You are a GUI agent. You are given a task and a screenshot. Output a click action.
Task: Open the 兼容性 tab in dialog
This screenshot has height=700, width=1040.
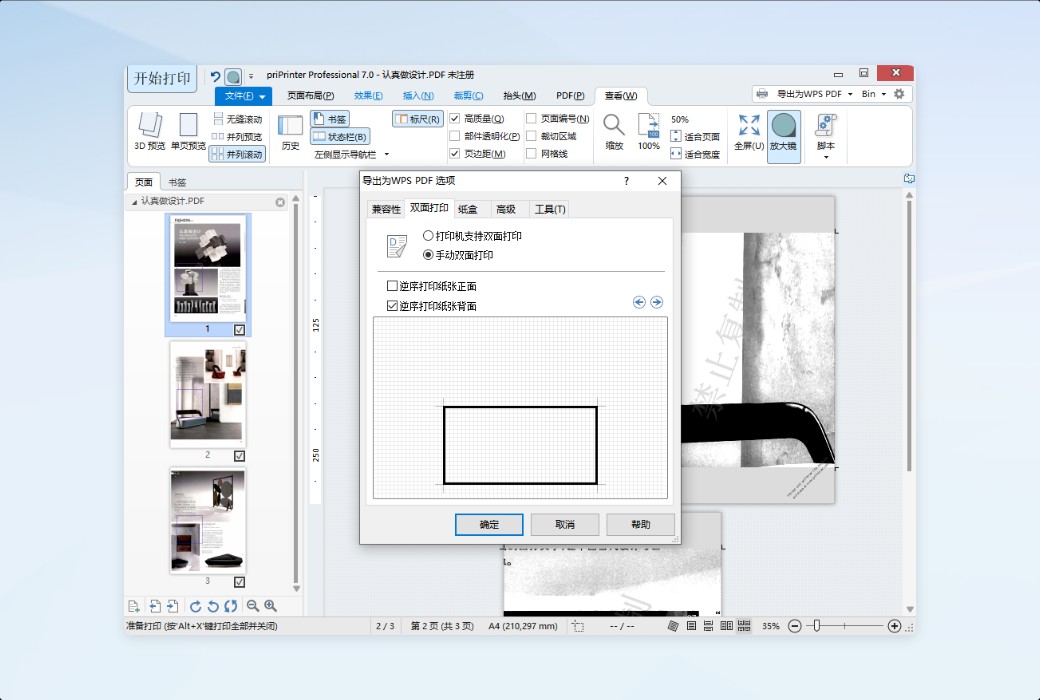click(386, 209)
